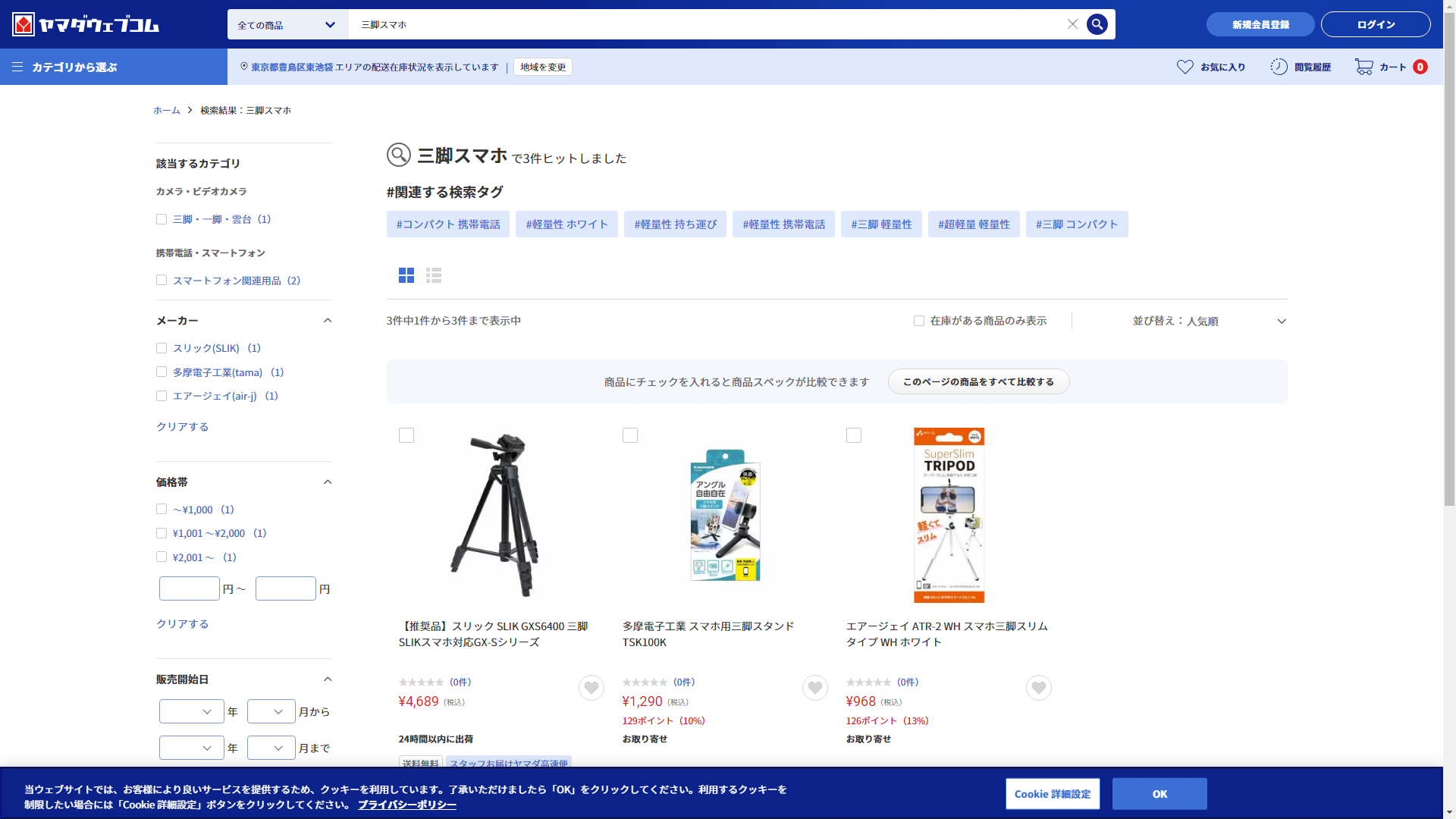The height and width of the screenshot is (819, 1456).
Task: Switch to list view layout
Action: (434, 275)
